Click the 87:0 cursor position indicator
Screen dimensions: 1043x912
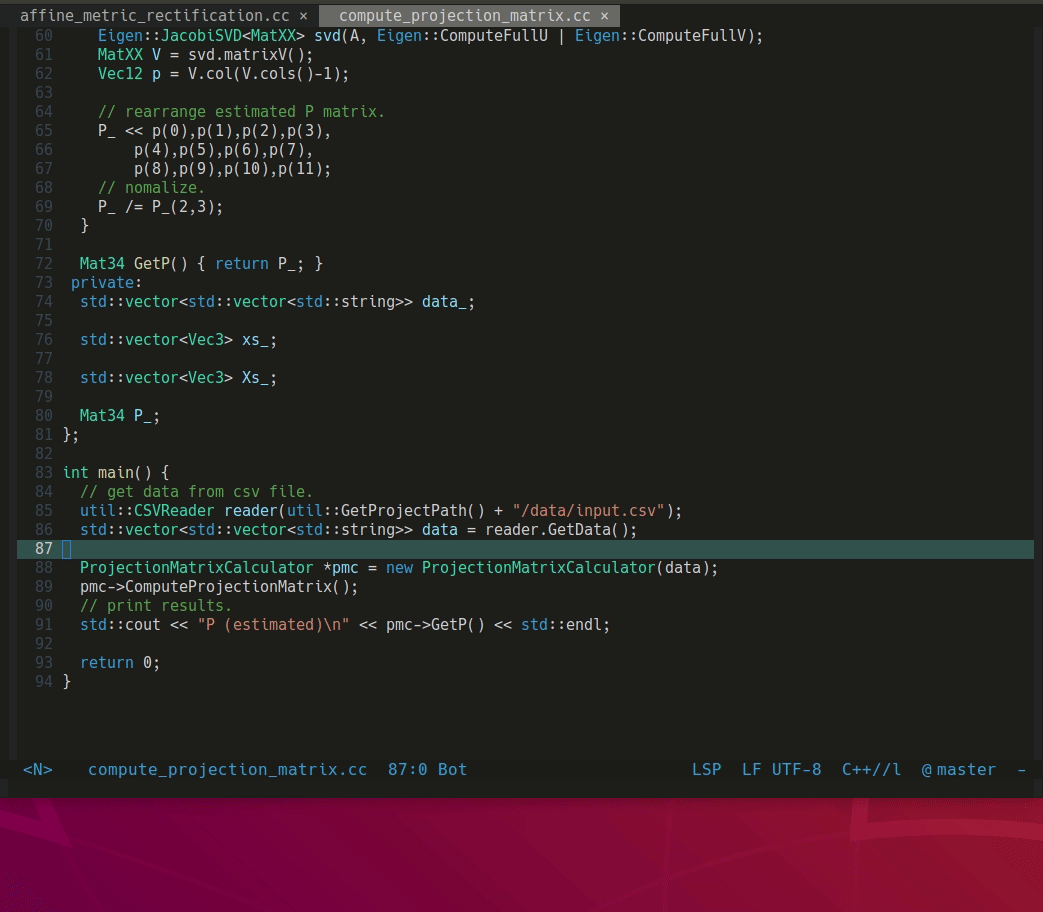click(x=407, y=770)
